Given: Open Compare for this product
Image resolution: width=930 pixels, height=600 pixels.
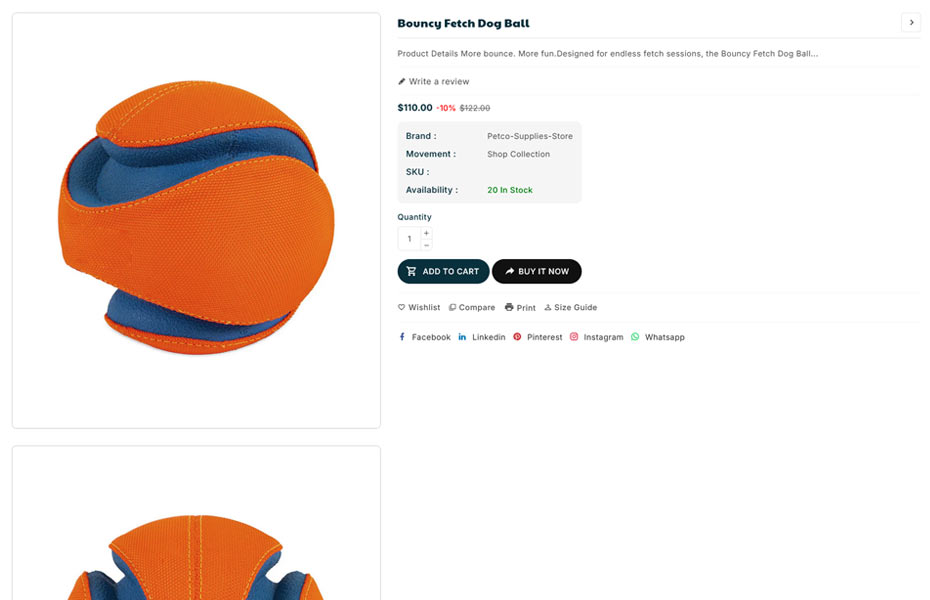Looking at the screenshot, I should [472, 308].
